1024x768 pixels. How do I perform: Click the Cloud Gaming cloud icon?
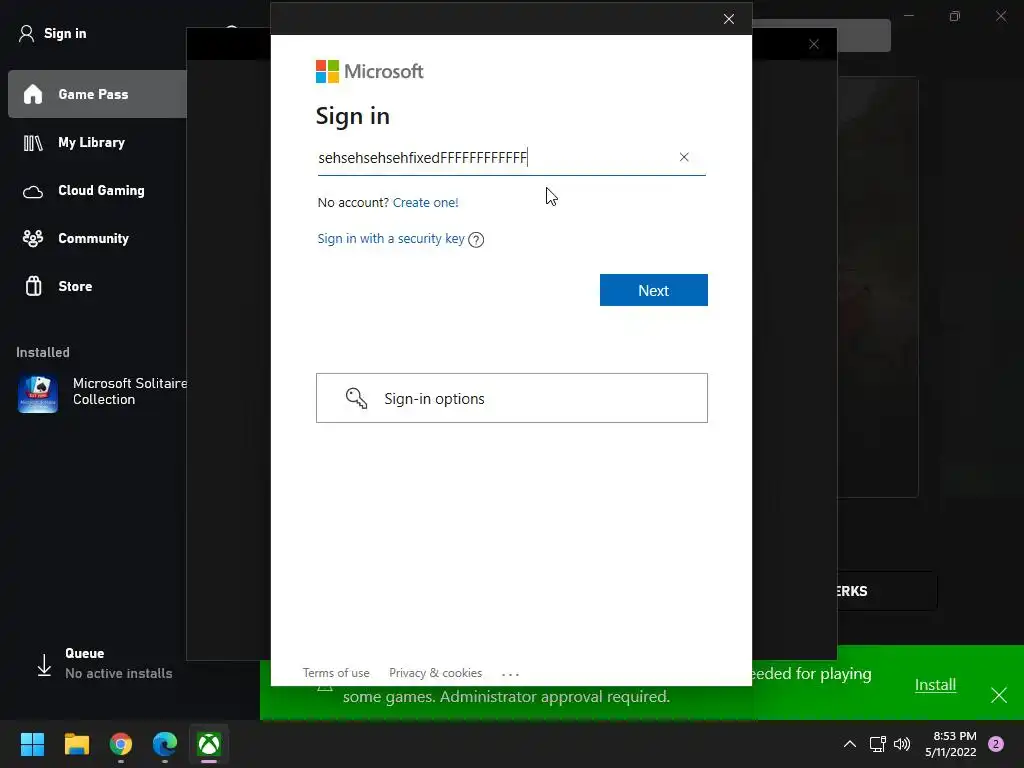pyautogui.click(x=33, y=191)
